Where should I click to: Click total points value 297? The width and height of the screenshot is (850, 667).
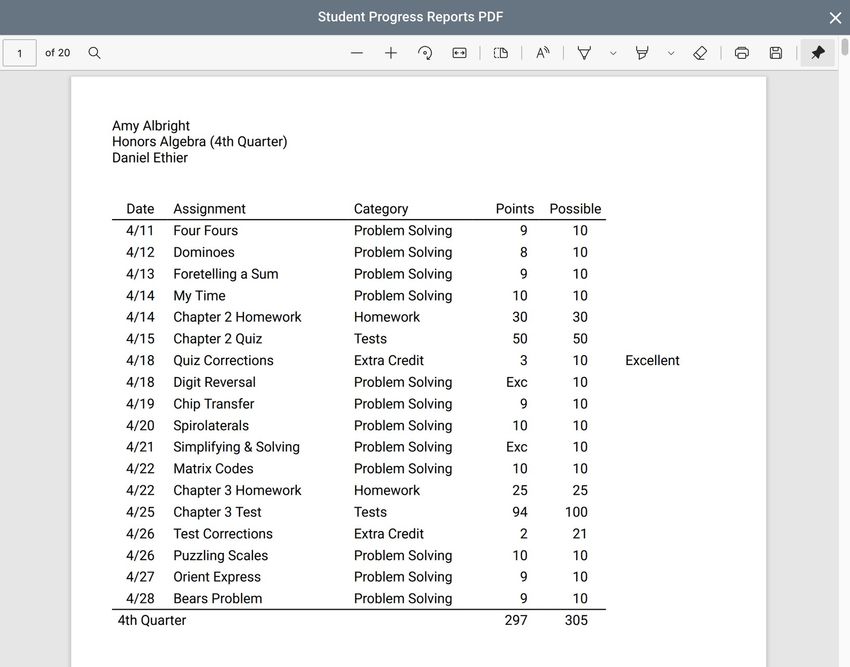coord(516,620)
